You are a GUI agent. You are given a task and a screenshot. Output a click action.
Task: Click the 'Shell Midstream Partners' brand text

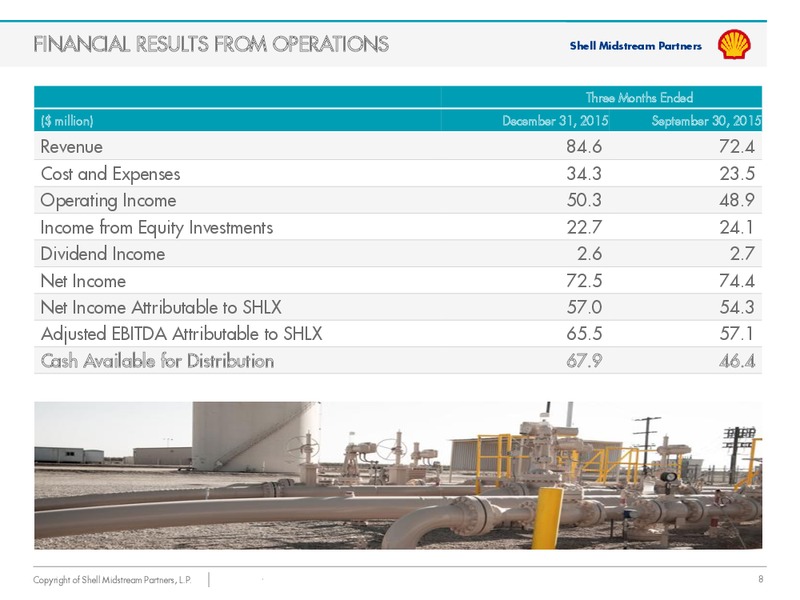(x=635, y=46)
